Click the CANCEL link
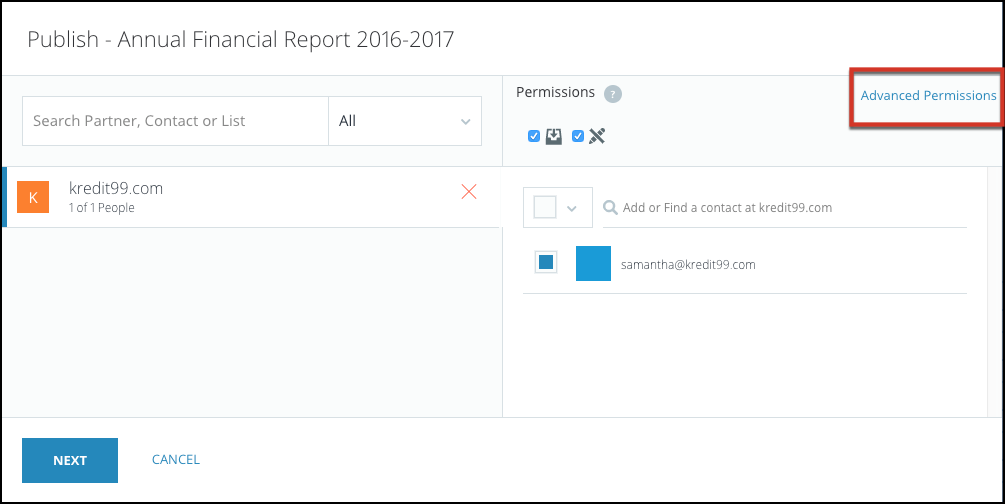 tap(176, 459)
